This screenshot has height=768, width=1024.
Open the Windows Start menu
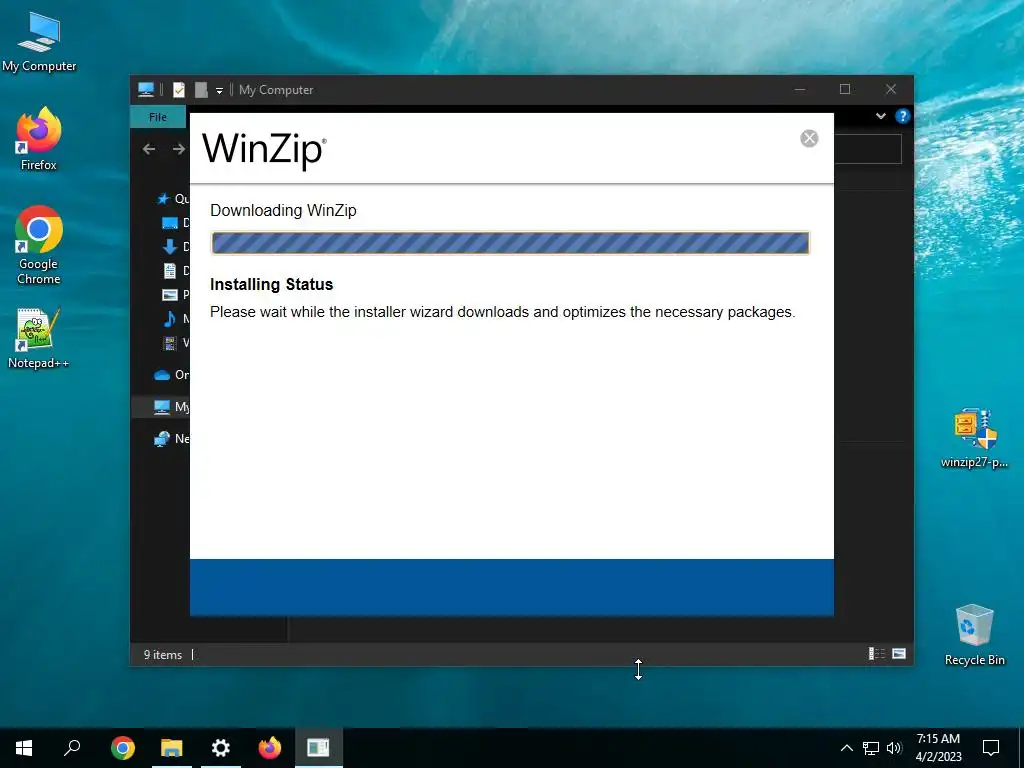click(24, 748)
